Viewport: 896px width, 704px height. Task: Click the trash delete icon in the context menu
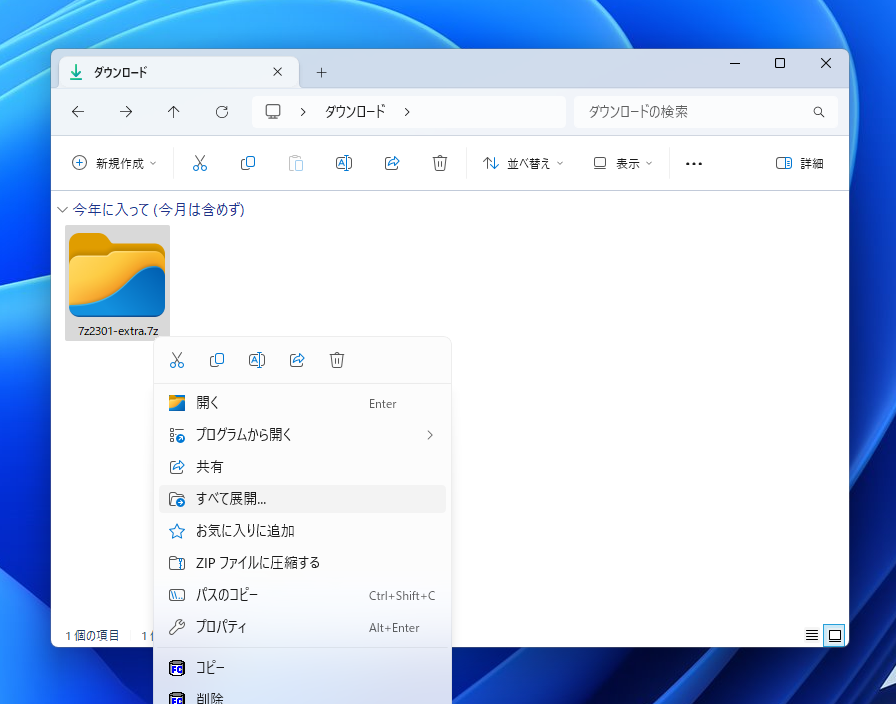[337, 359]
